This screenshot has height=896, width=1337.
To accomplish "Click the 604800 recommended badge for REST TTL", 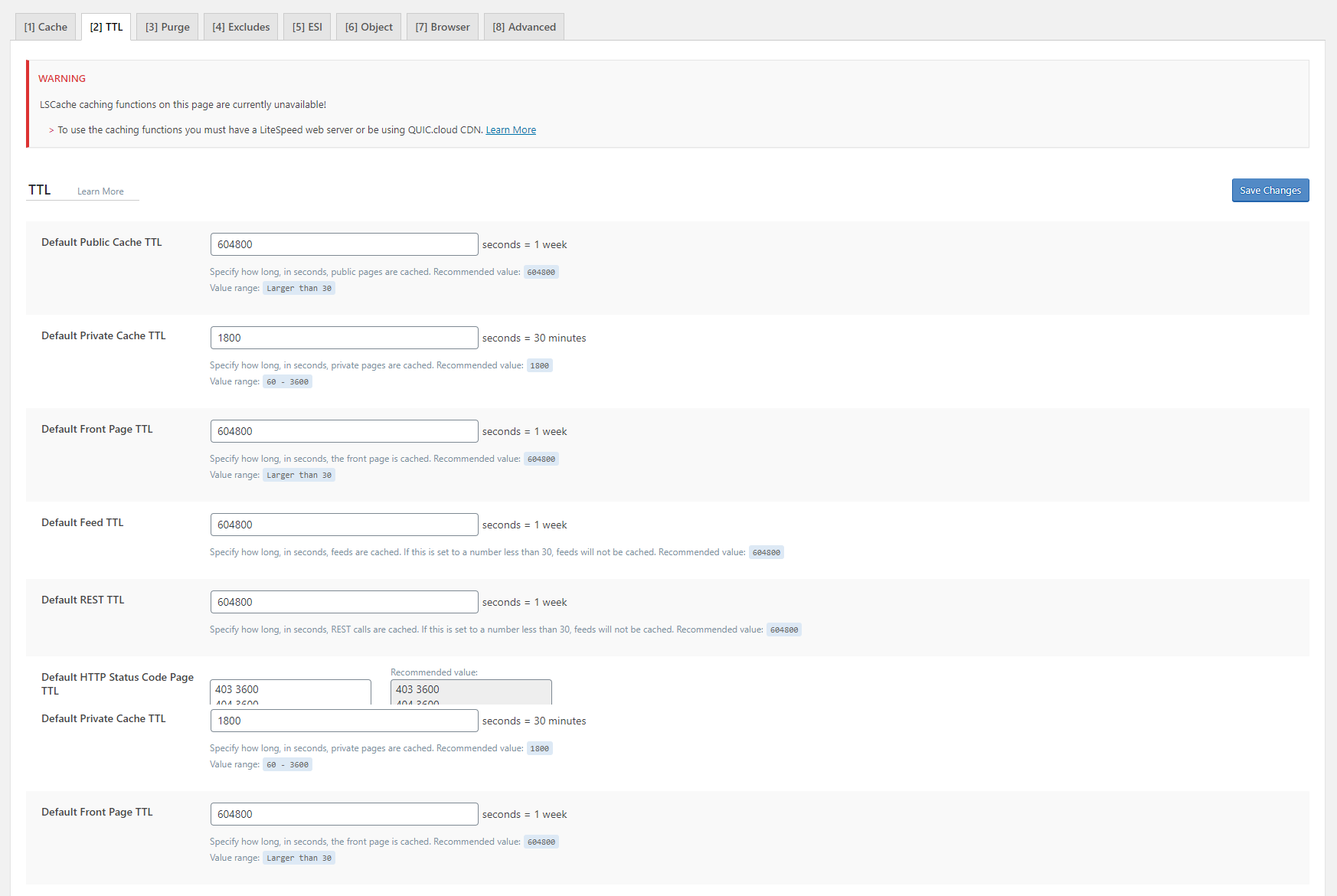I will pyautogui.click(x=784, y=630).
